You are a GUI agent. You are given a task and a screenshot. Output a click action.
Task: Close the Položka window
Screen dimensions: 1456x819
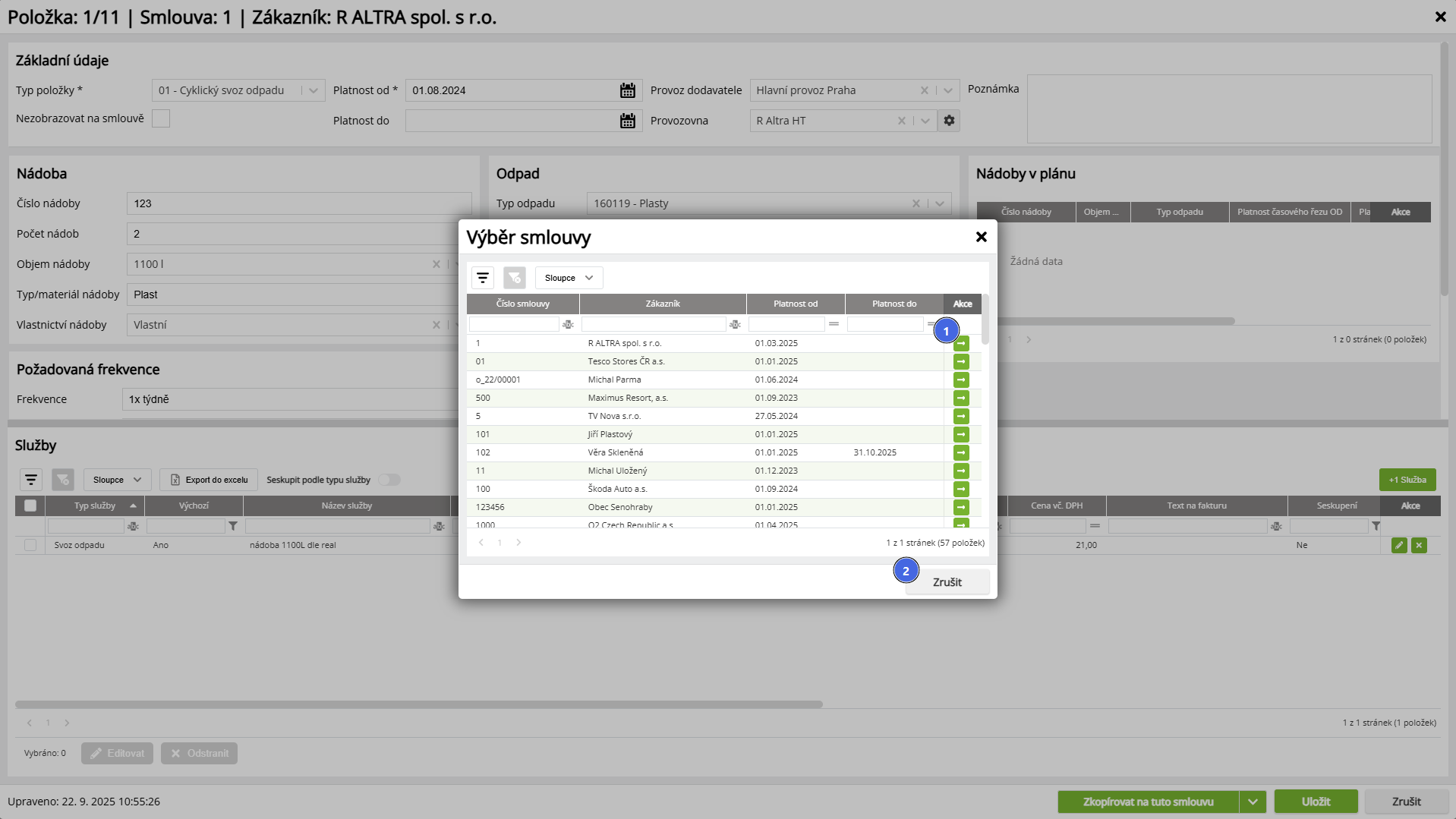pyautogui.click(x=1440, y=17)
